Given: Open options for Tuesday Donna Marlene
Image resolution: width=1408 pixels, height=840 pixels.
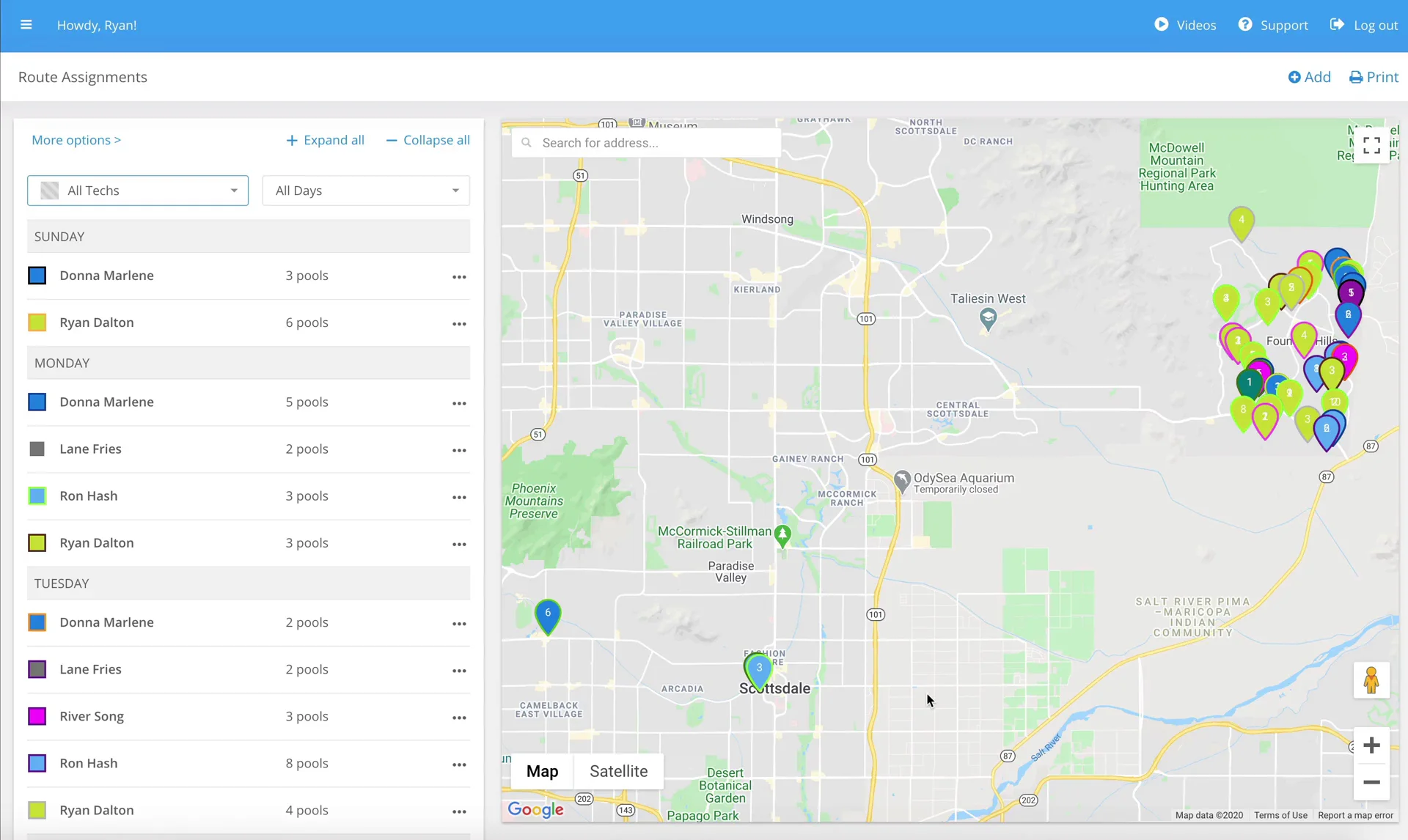Looking at the screenshot, I should (459, 624).
